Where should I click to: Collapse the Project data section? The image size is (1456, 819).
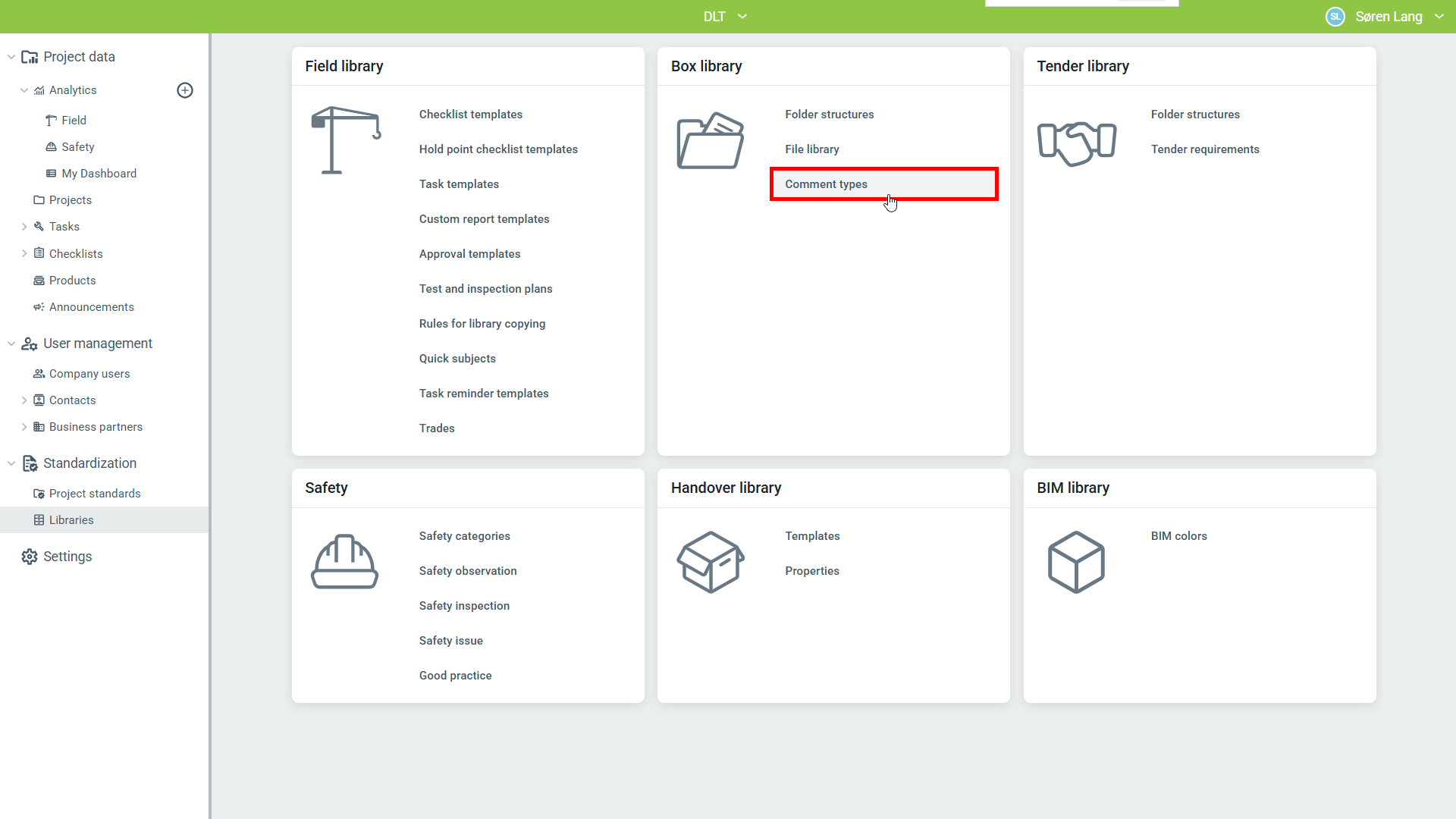[11, 57]
